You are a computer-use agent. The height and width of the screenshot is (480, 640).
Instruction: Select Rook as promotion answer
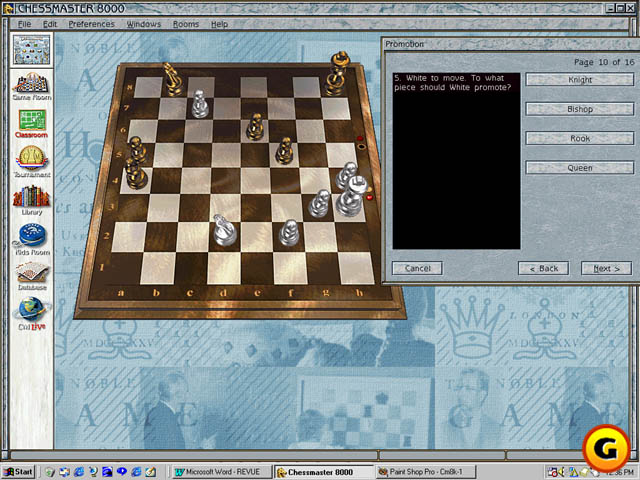click(580, 138)
